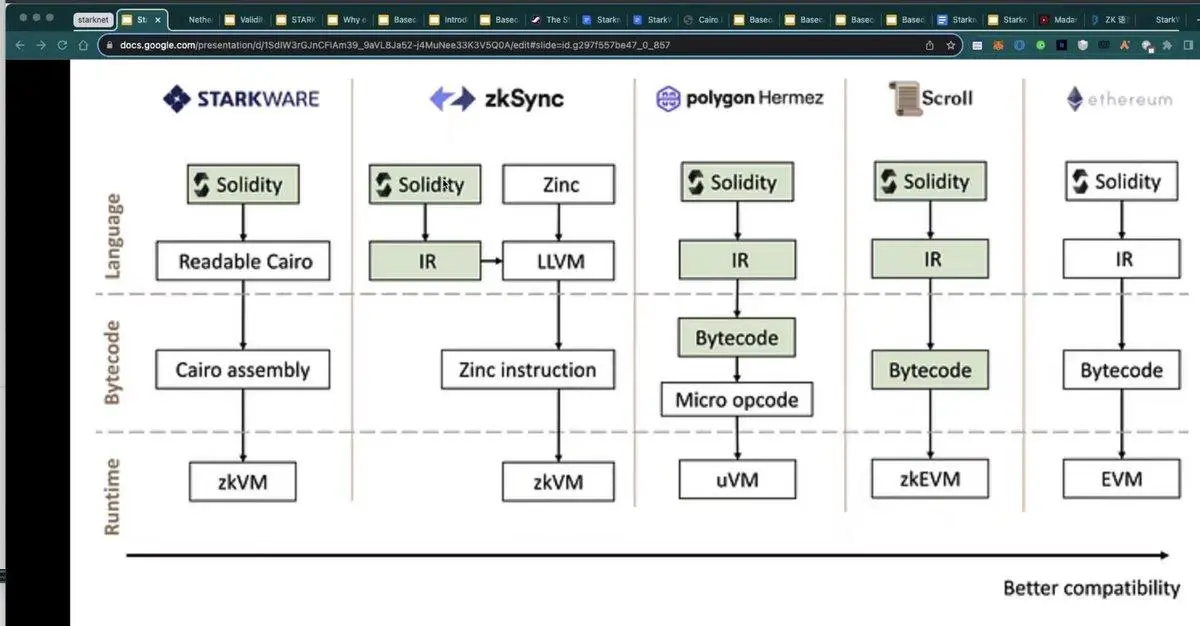Toggle the browser side panel icon
The image size is (1200, 626).
coord(1188,45)
